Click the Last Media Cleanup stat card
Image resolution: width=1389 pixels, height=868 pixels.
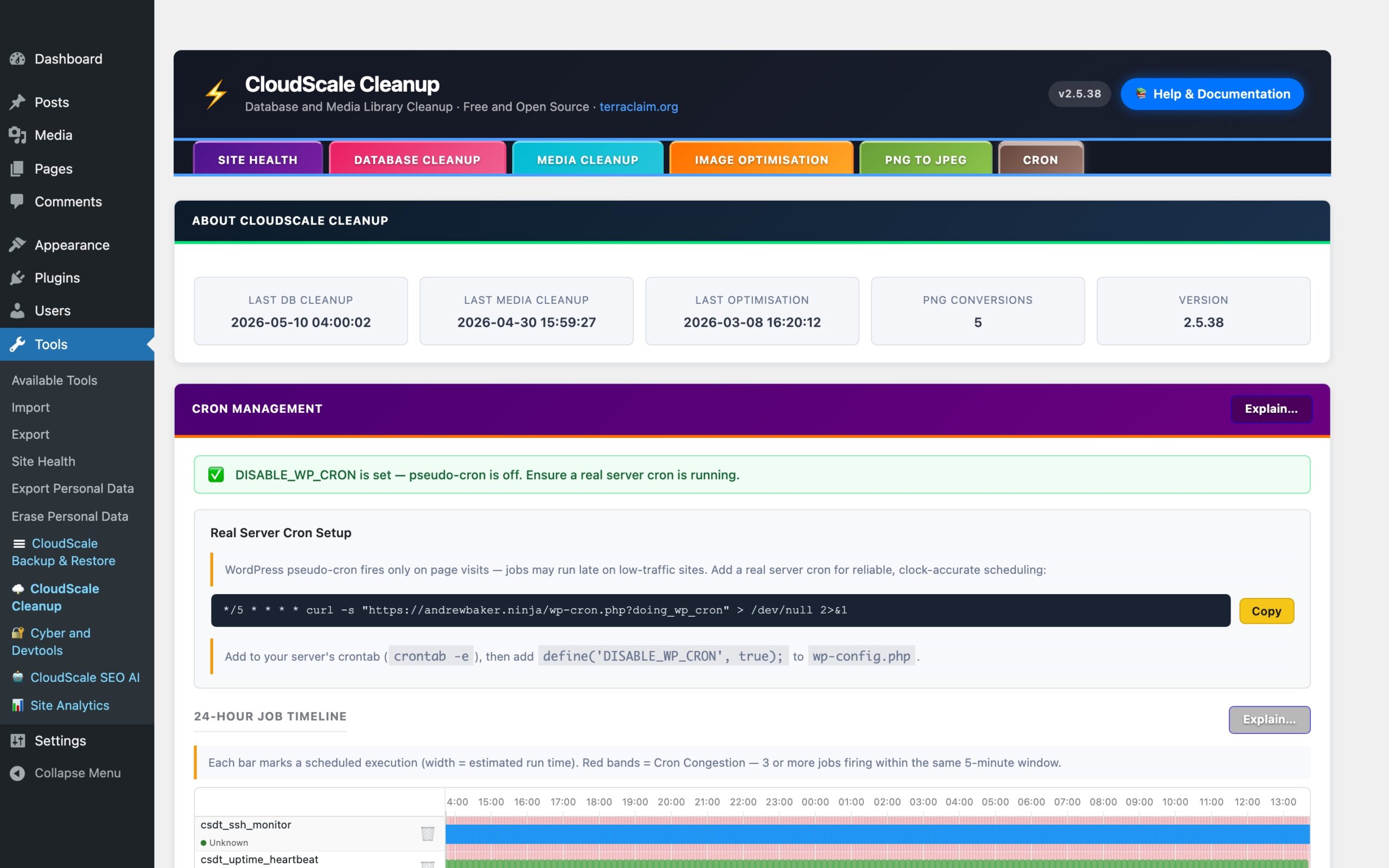coord(526,311)
